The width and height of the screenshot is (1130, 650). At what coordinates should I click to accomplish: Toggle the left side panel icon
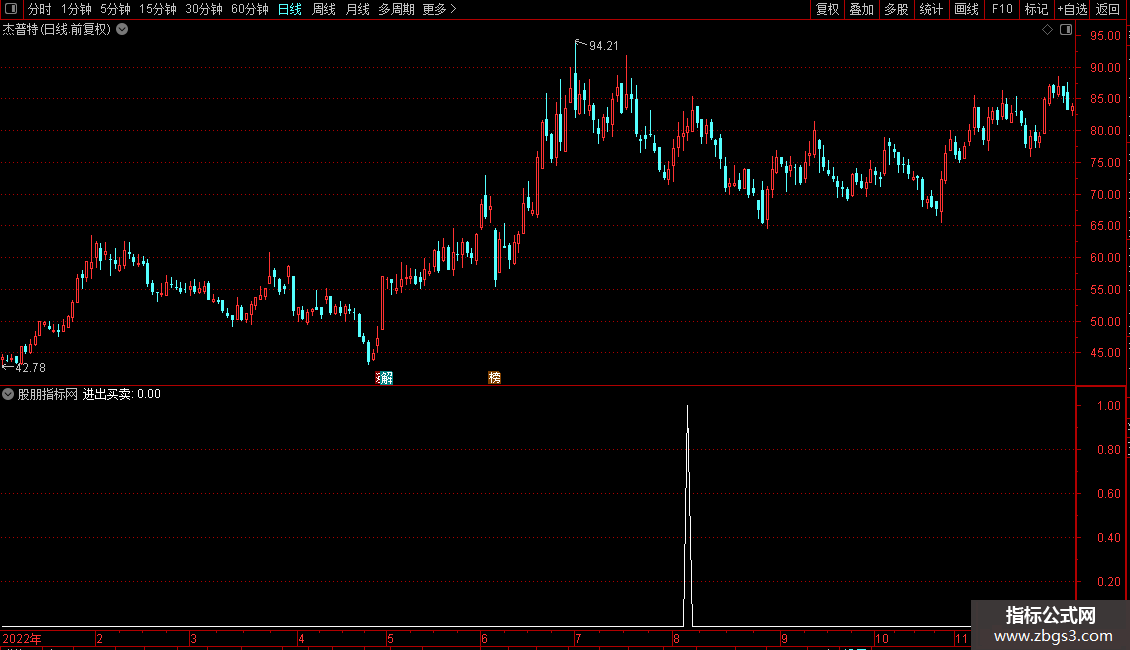pyautogui.click(x=11, y=9)
